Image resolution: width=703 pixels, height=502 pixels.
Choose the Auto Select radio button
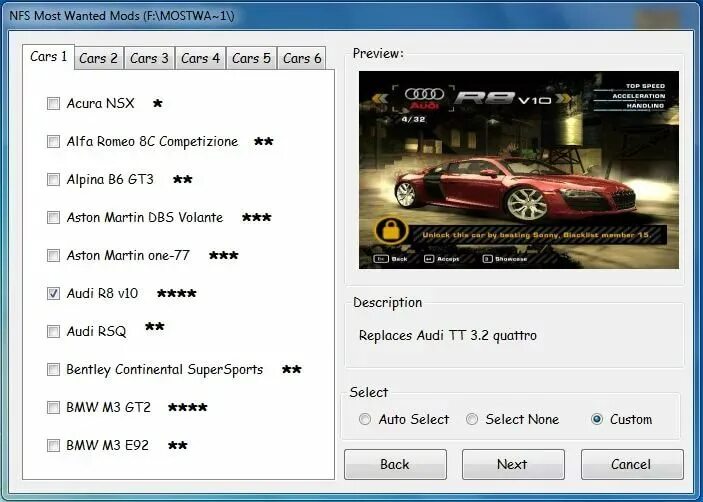tap(365, 419)
